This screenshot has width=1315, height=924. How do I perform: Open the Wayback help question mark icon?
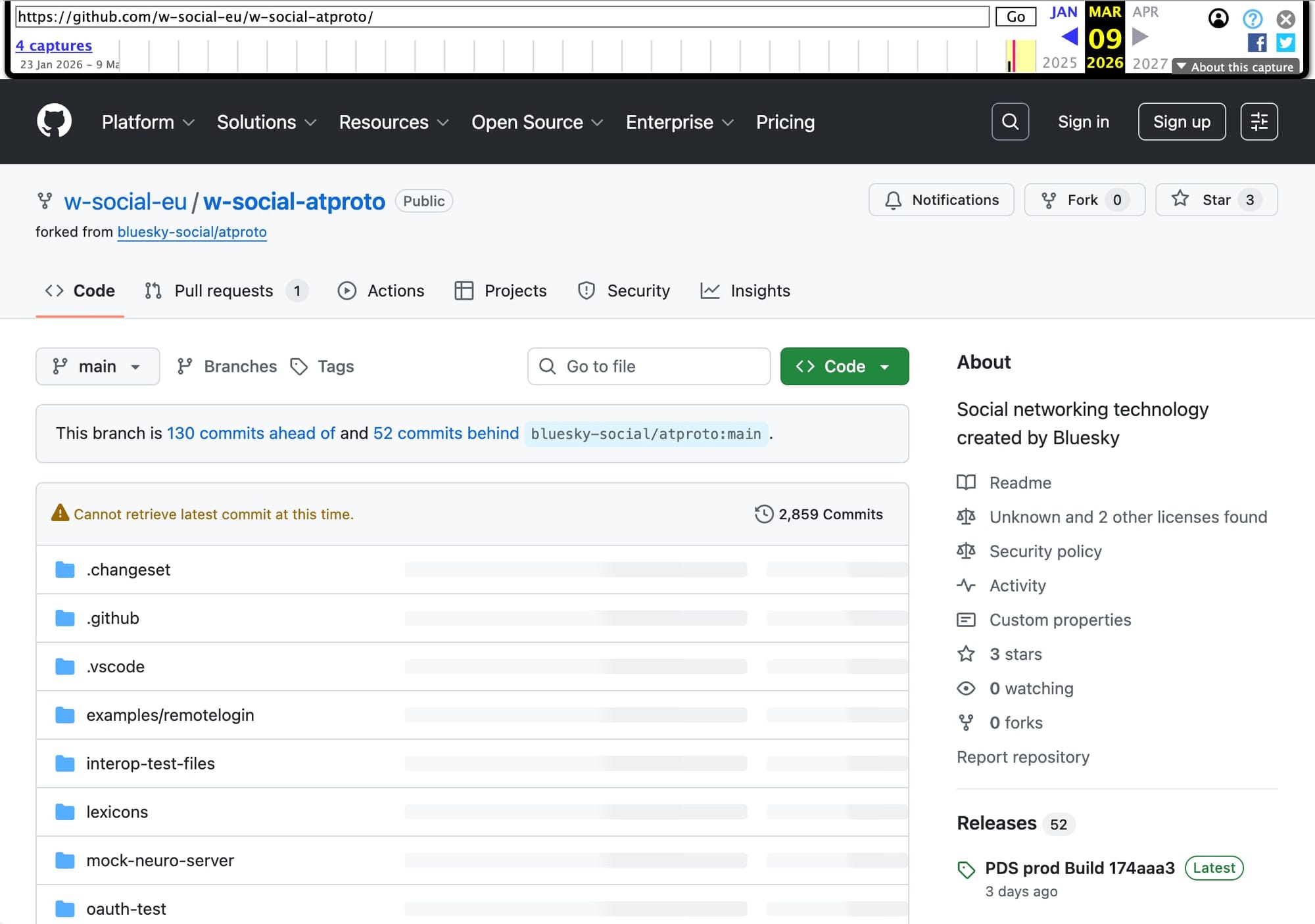click(1253, 18)
